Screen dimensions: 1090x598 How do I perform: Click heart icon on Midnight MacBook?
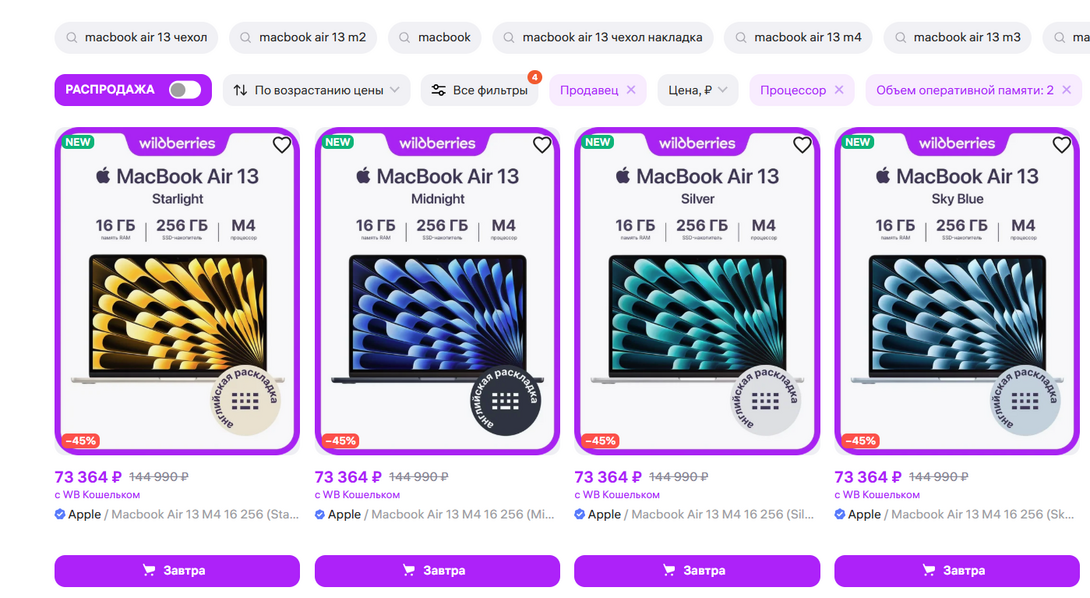(542, 145)
